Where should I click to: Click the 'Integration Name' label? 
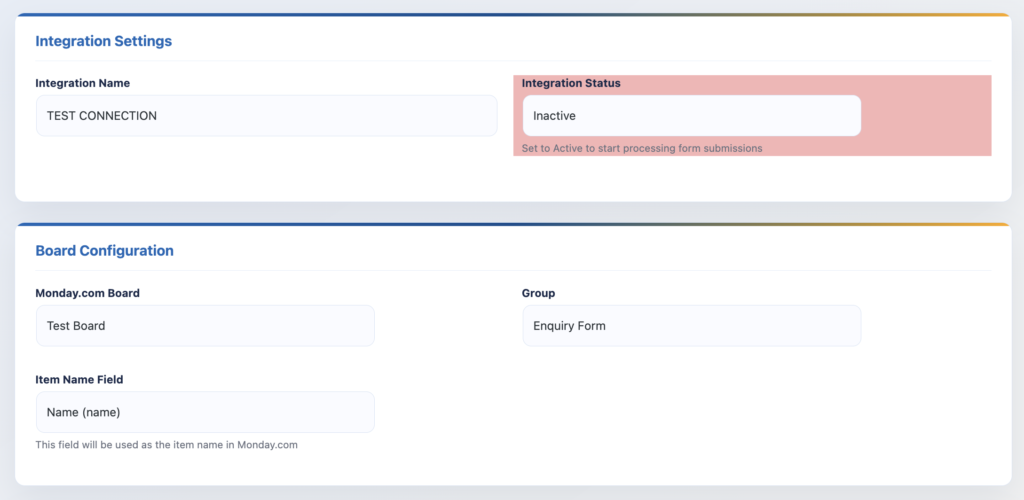tap(83, 83)
